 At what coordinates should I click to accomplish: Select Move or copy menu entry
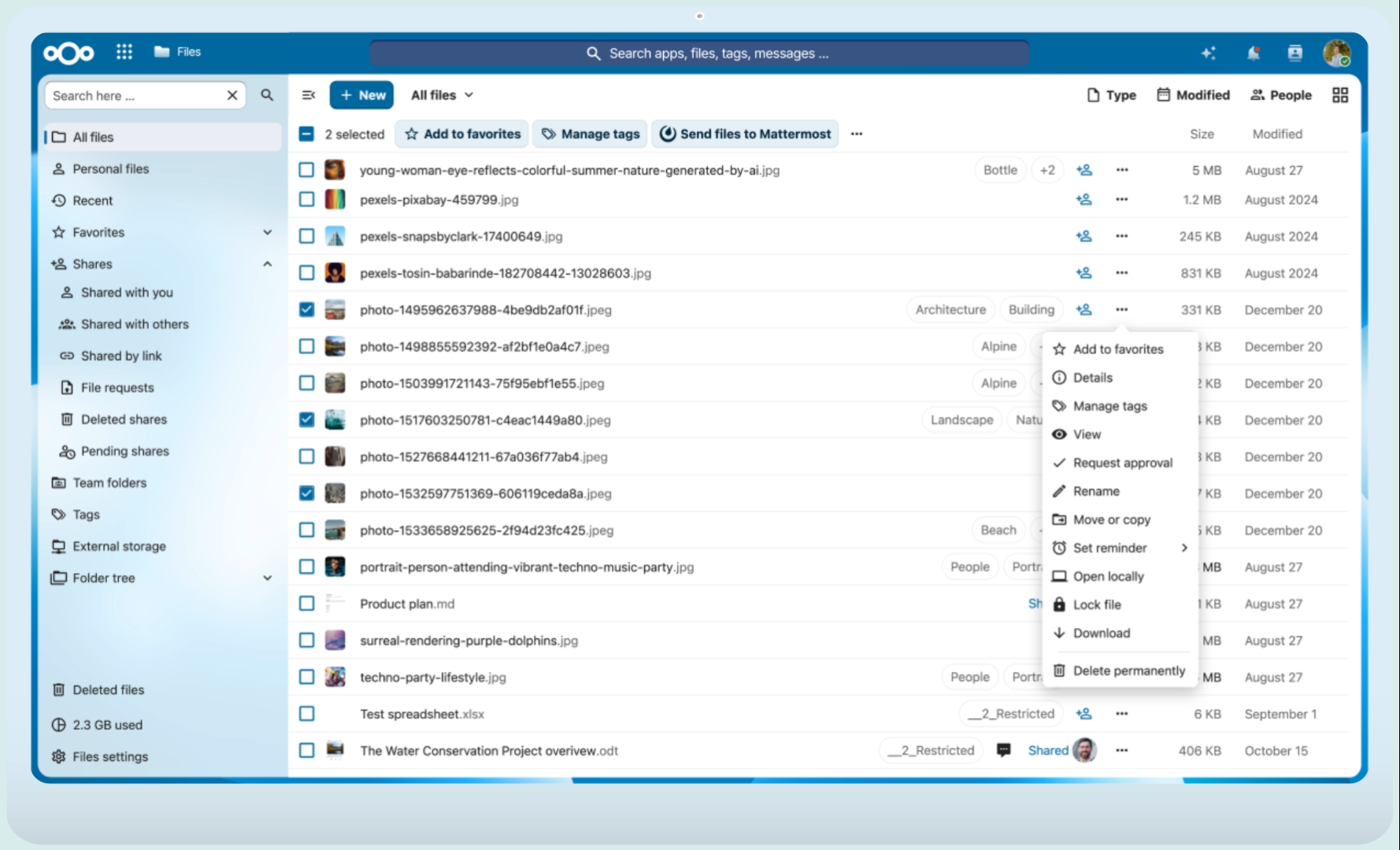click(1120, 519)
